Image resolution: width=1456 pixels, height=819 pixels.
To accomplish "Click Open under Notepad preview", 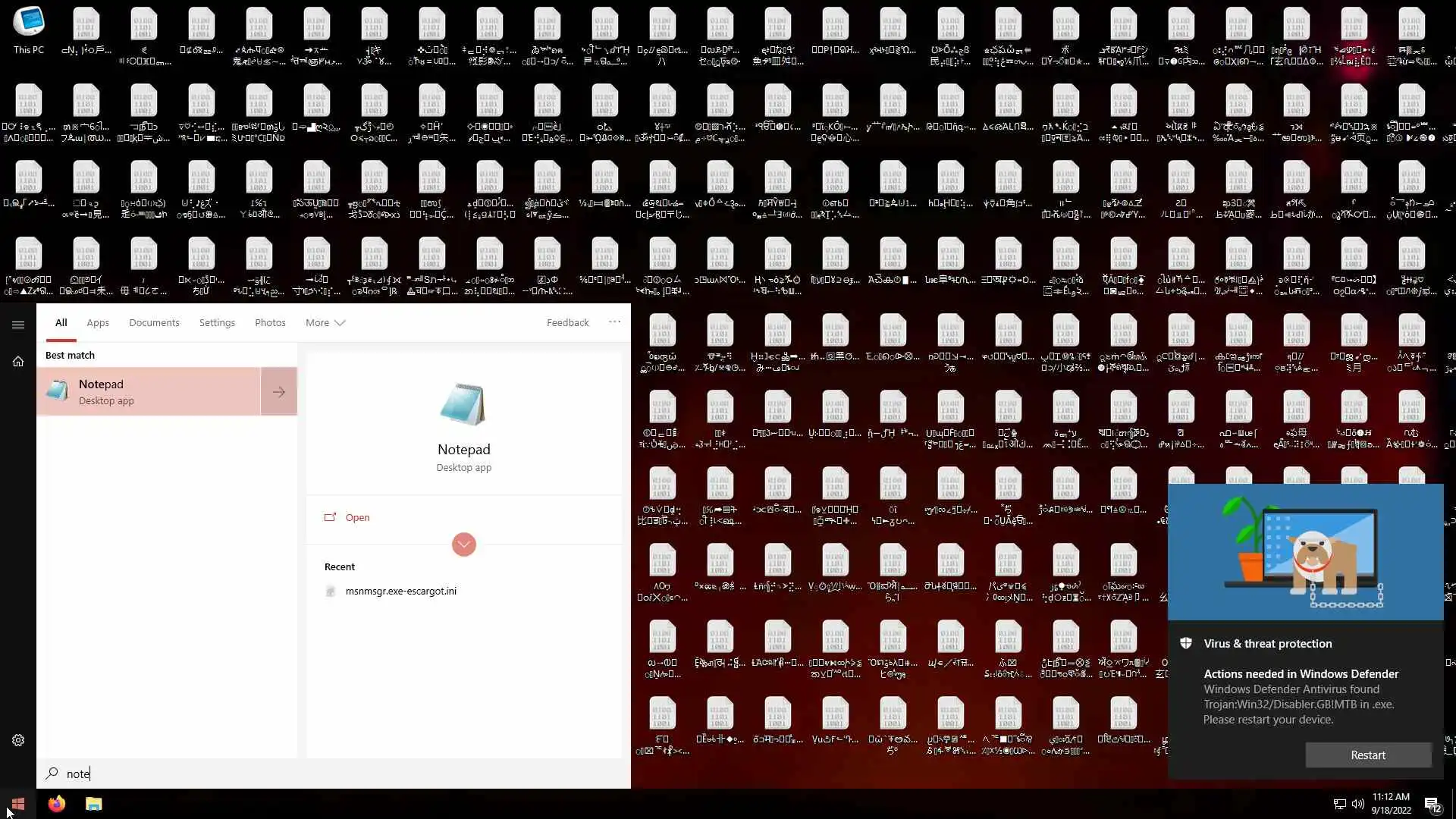I will 357,517.
